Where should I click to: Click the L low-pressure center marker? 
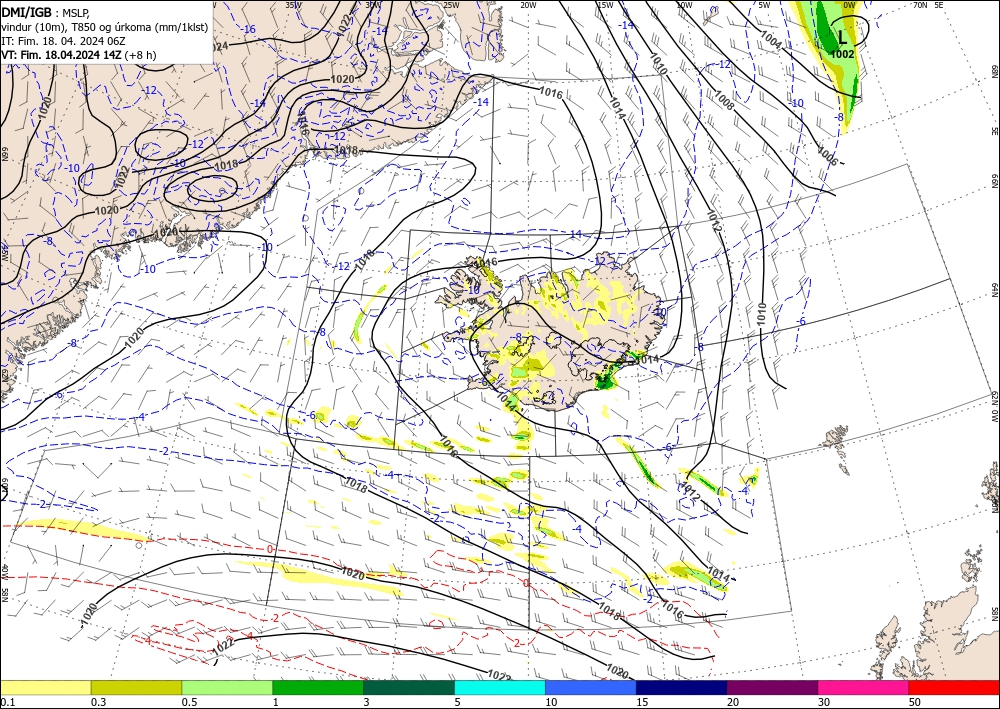pyautogui.click(x=842, y=37)
